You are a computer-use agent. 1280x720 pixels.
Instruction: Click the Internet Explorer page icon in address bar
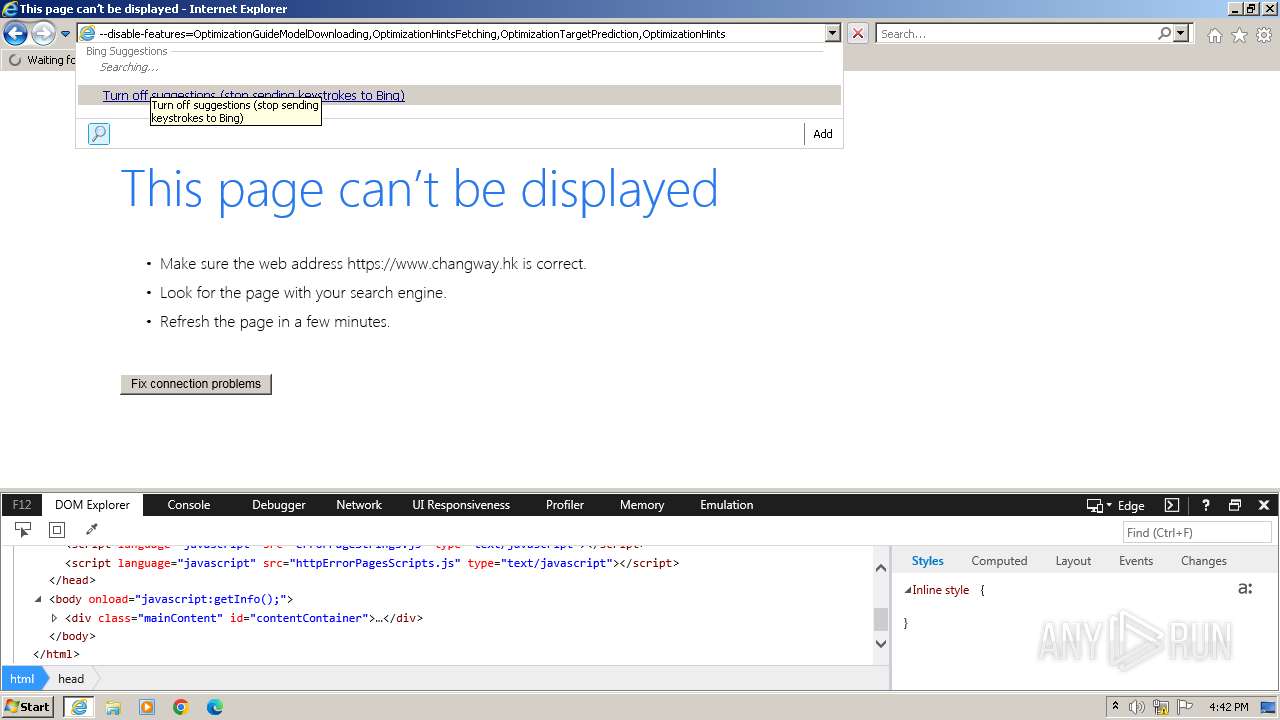click(x=88, y=33)
